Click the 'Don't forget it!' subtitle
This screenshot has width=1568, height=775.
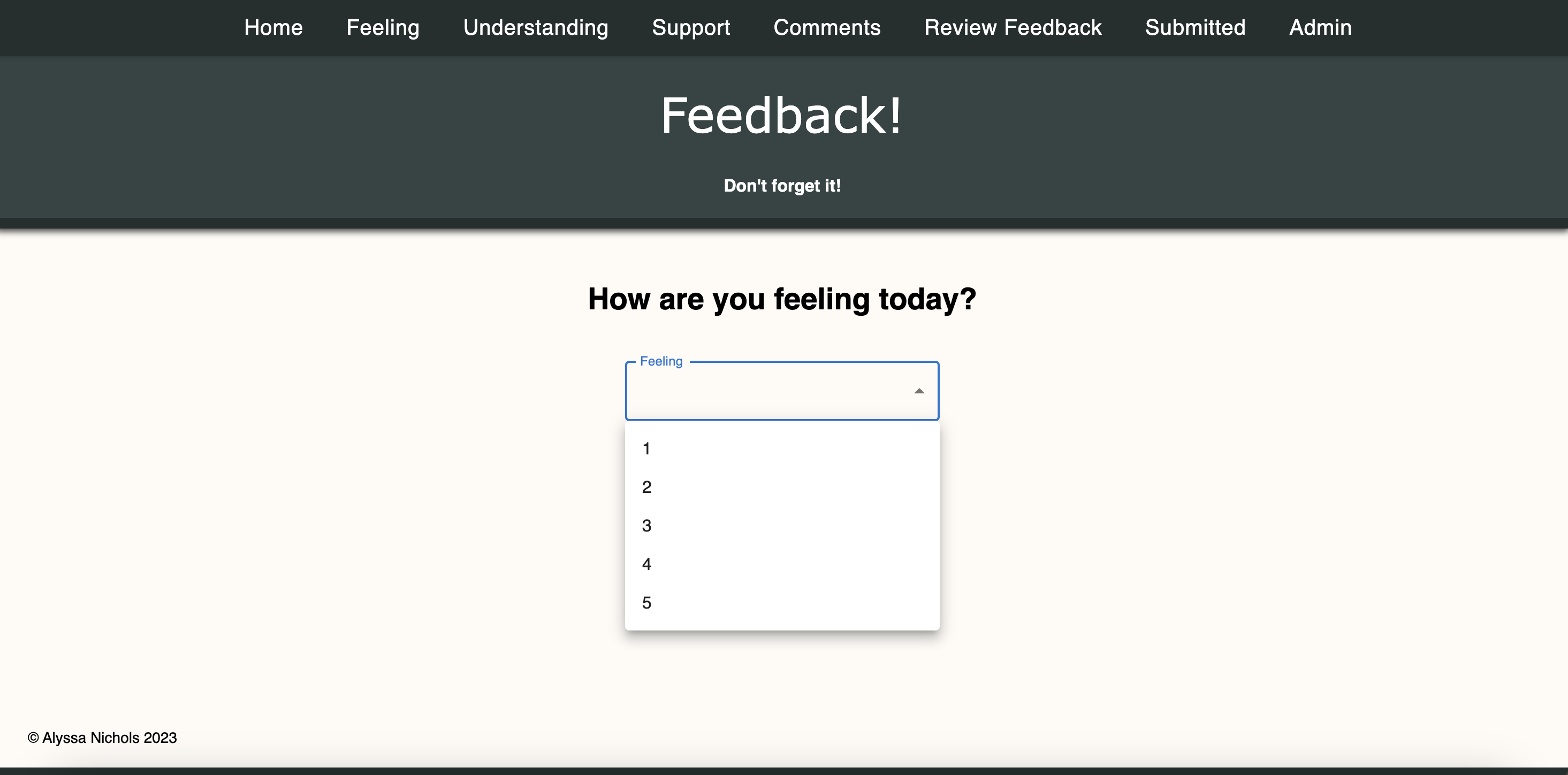pyautogui.click(x=782, y=186)
